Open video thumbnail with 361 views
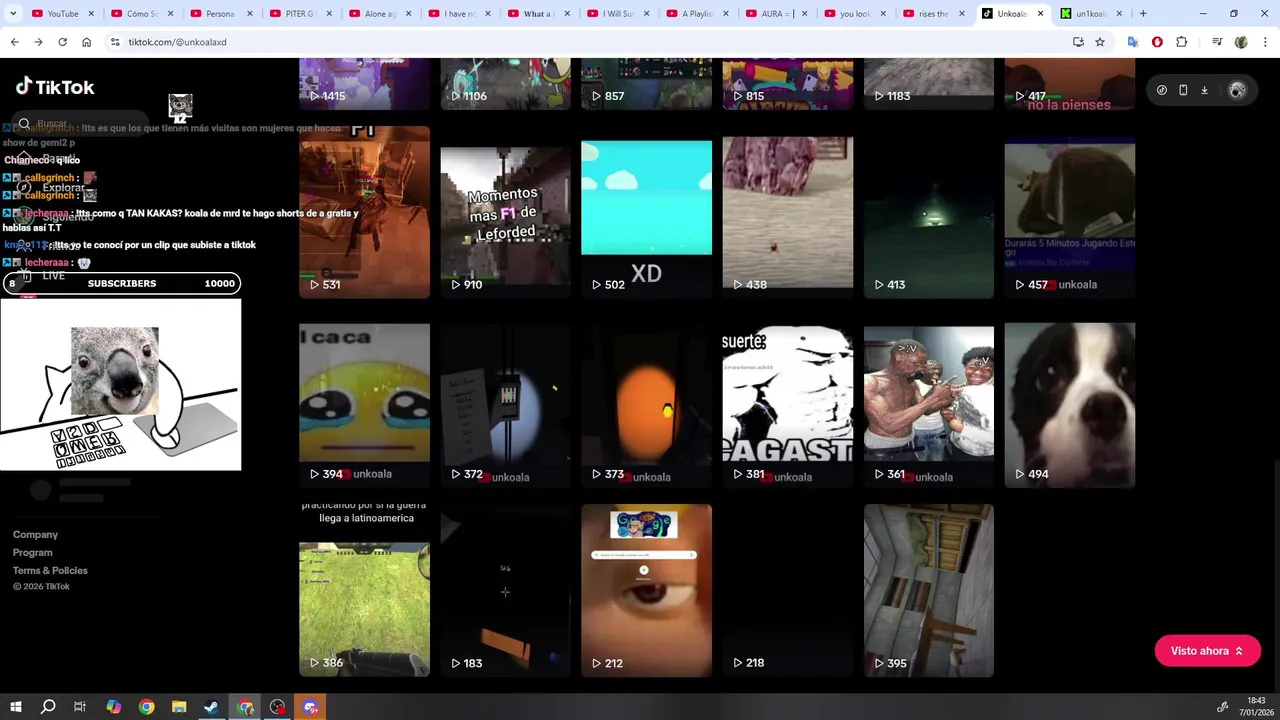Image resolution: width=1280 pixels, height=720 pixels. coord(928,401)
